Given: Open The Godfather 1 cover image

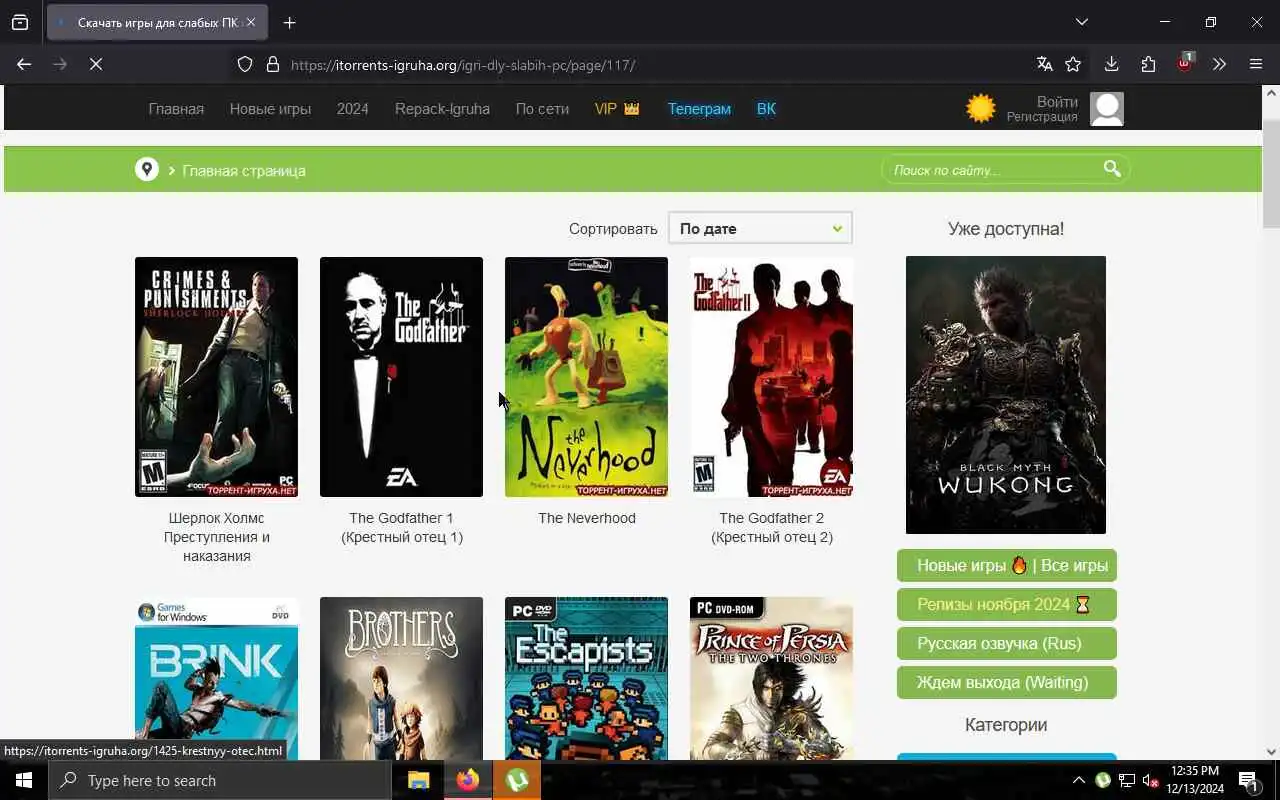Looking at the screenshot, I should coord(401,377).
